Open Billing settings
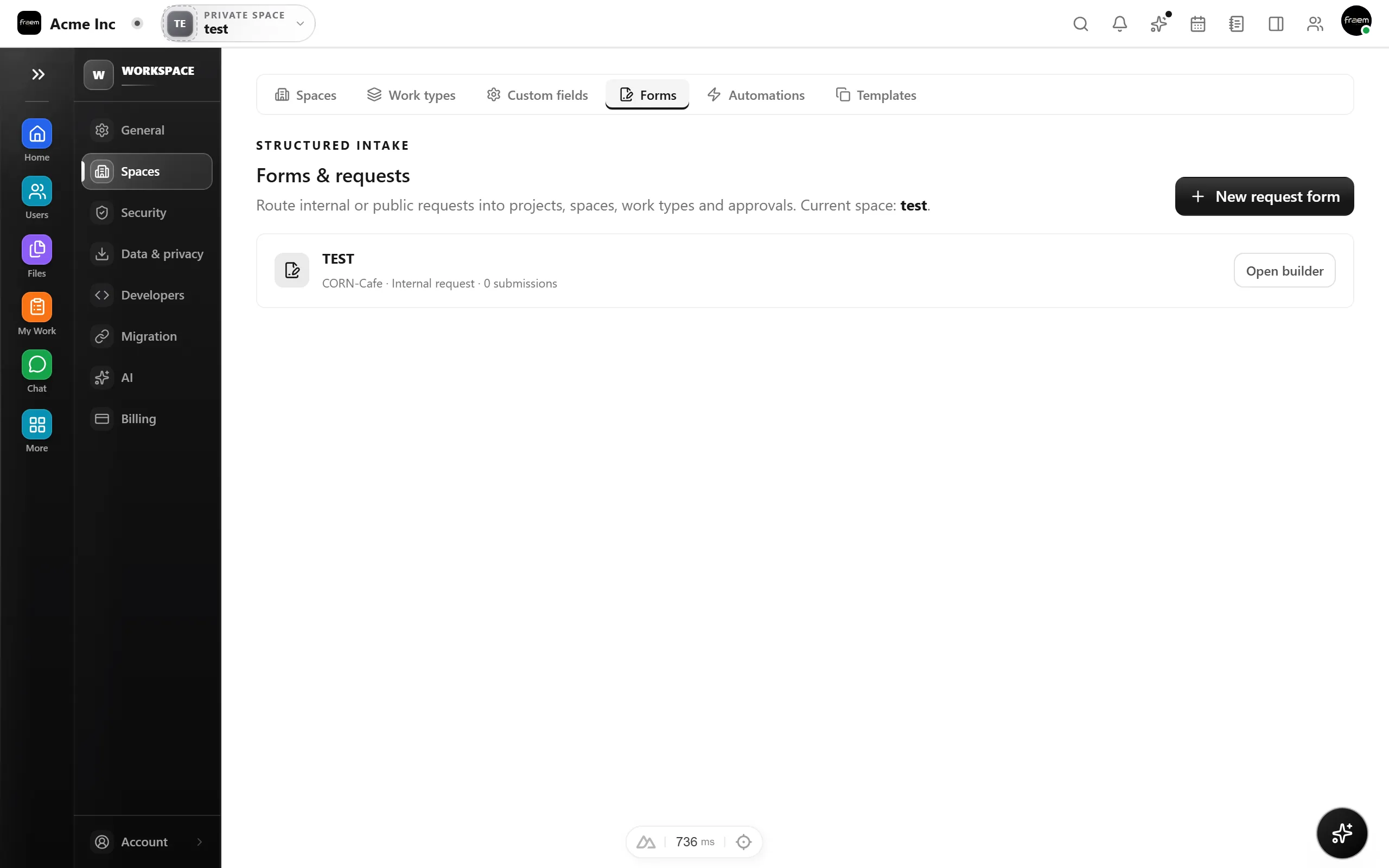Viewport: 1389px width, 868px height. [147, 419]
